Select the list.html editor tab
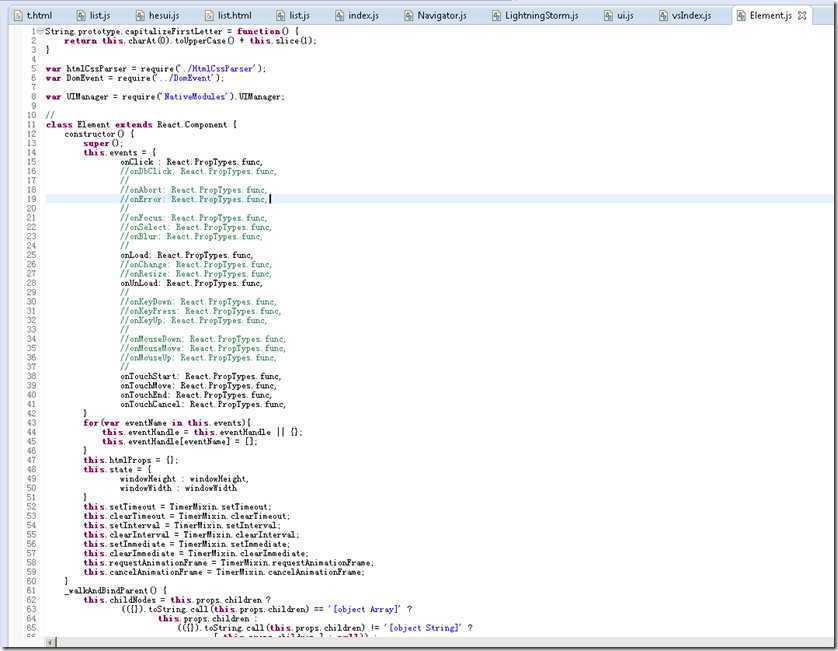This screenshot has width=838, height=651. tap(234, 16)
